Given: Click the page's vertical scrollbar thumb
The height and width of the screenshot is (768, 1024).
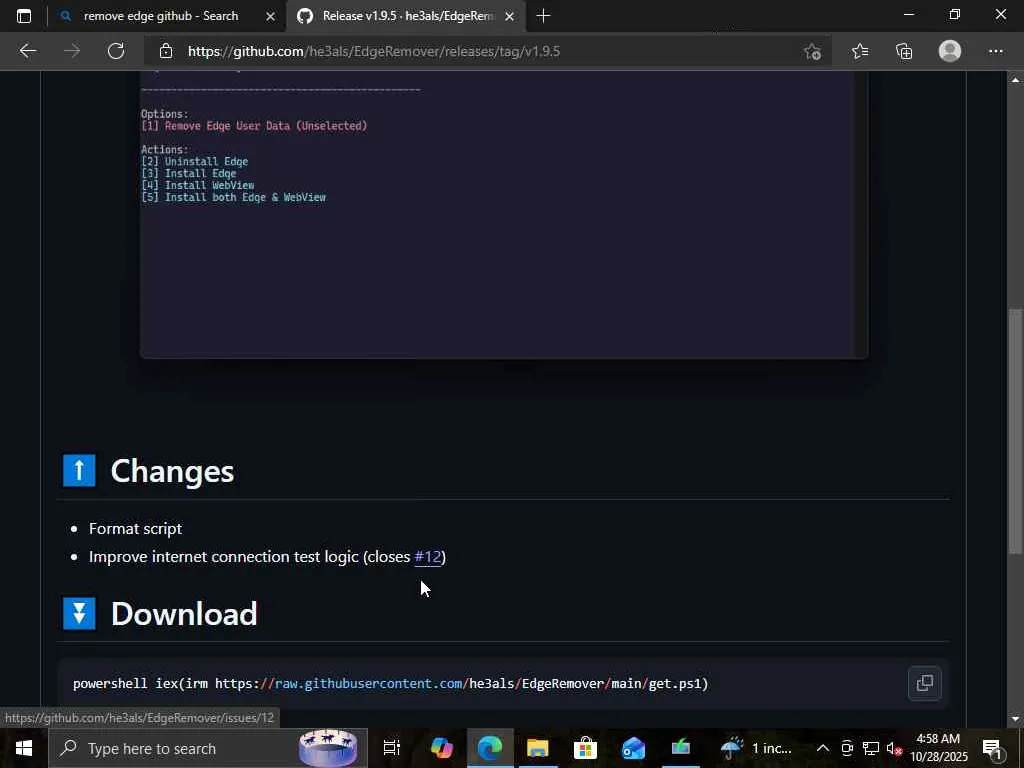Looking at the screenshot, I should [1015, 431].
